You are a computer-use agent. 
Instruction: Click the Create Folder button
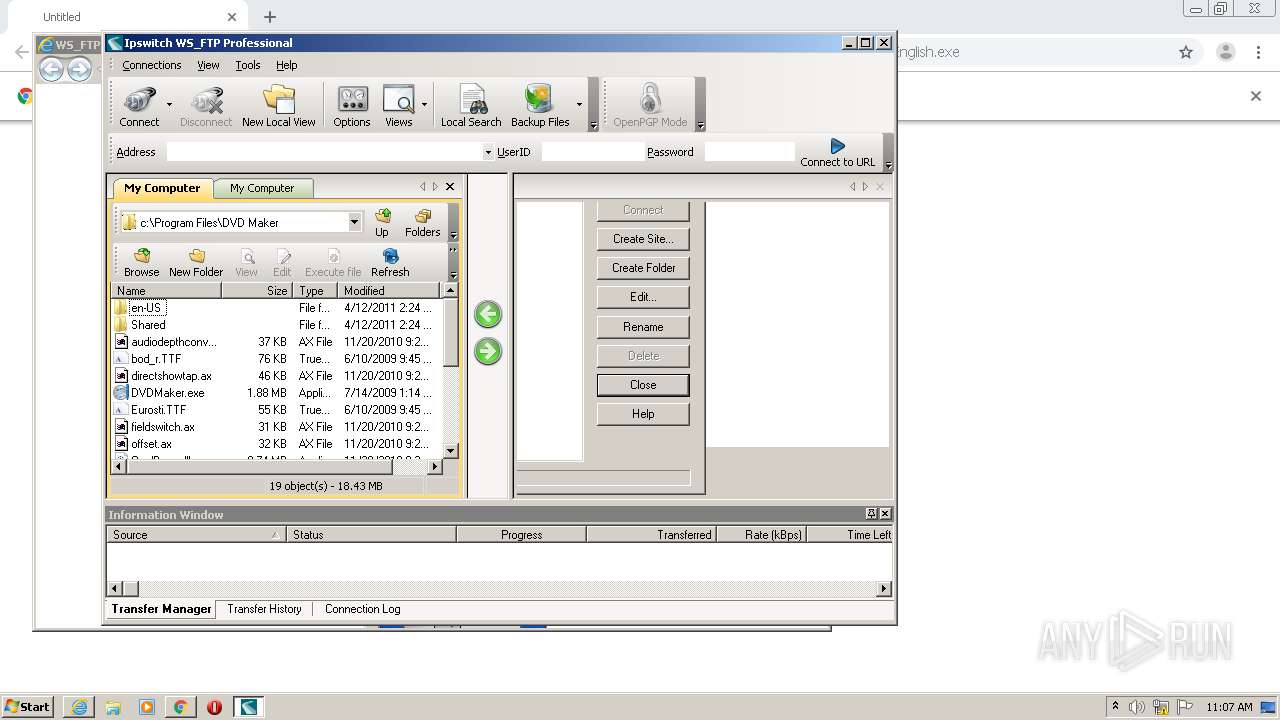pyautogui.click(x=643, y=268)
